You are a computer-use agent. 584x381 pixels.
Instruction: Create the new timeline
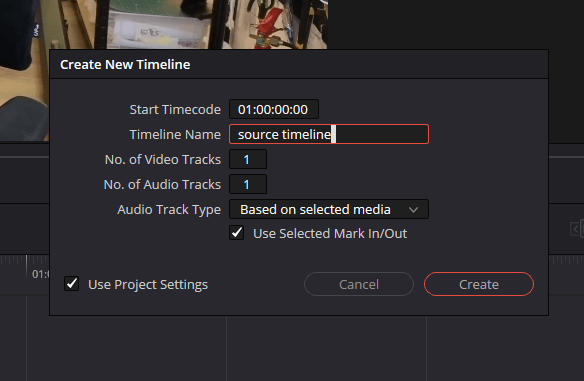(x=479, y=284)
